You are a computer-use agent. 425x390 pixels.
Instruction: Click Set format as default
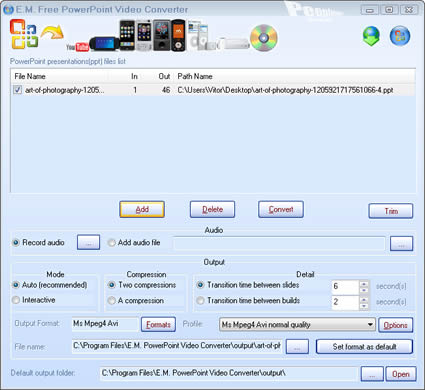coord(364,347)
